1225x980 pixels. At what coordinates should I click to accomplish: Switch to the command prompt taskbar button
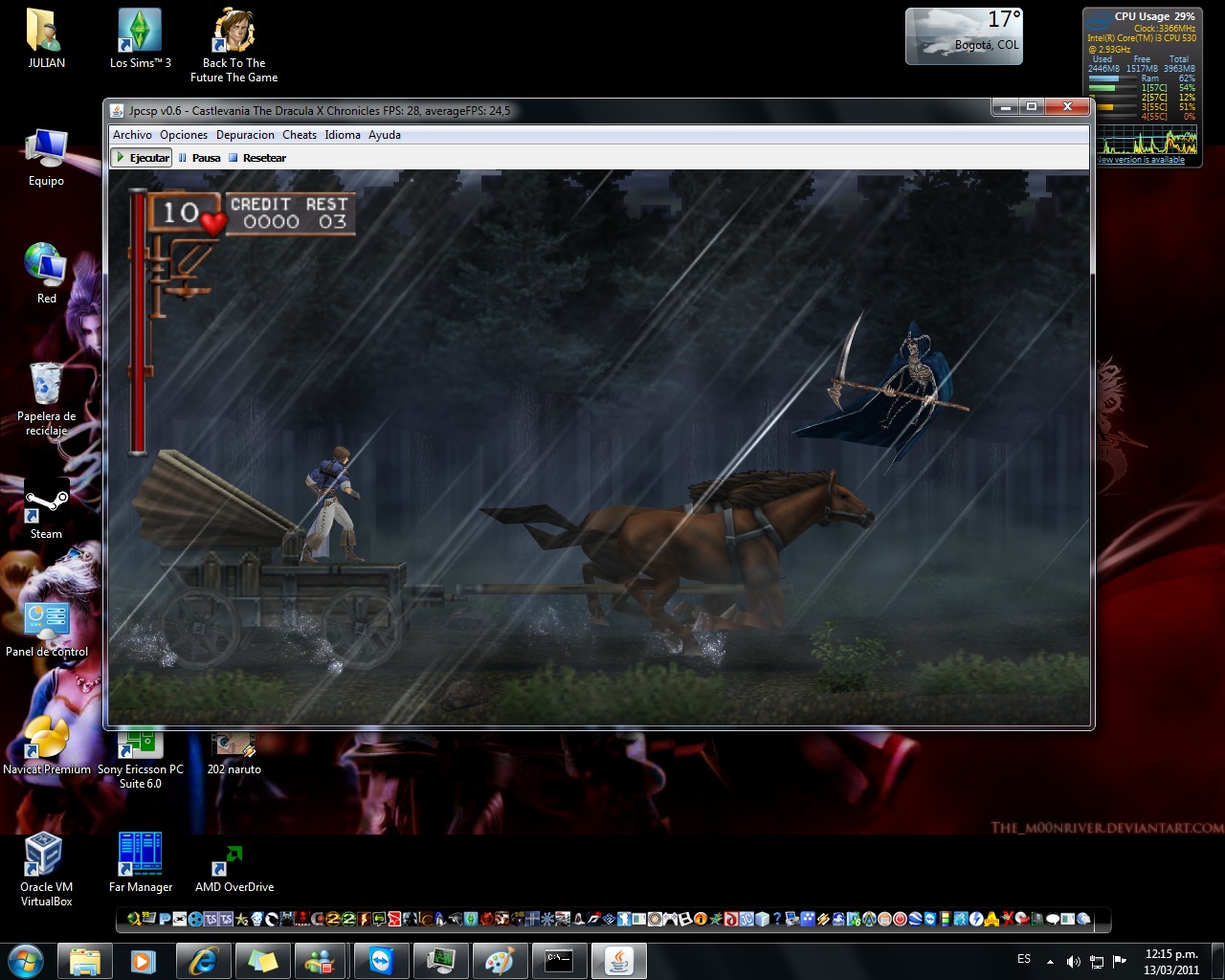559,961
